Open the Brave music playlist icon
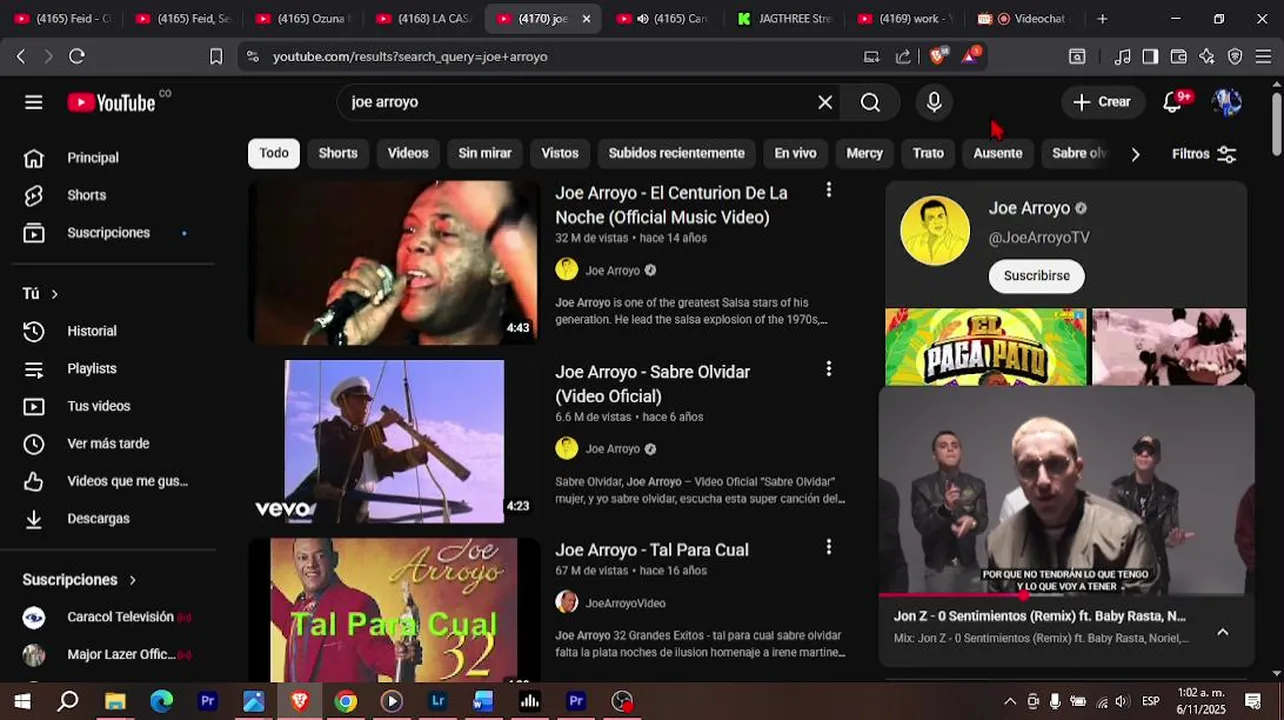This screenshot has width=1284, height=720. pyautogui.click(x=1123, y=57)
